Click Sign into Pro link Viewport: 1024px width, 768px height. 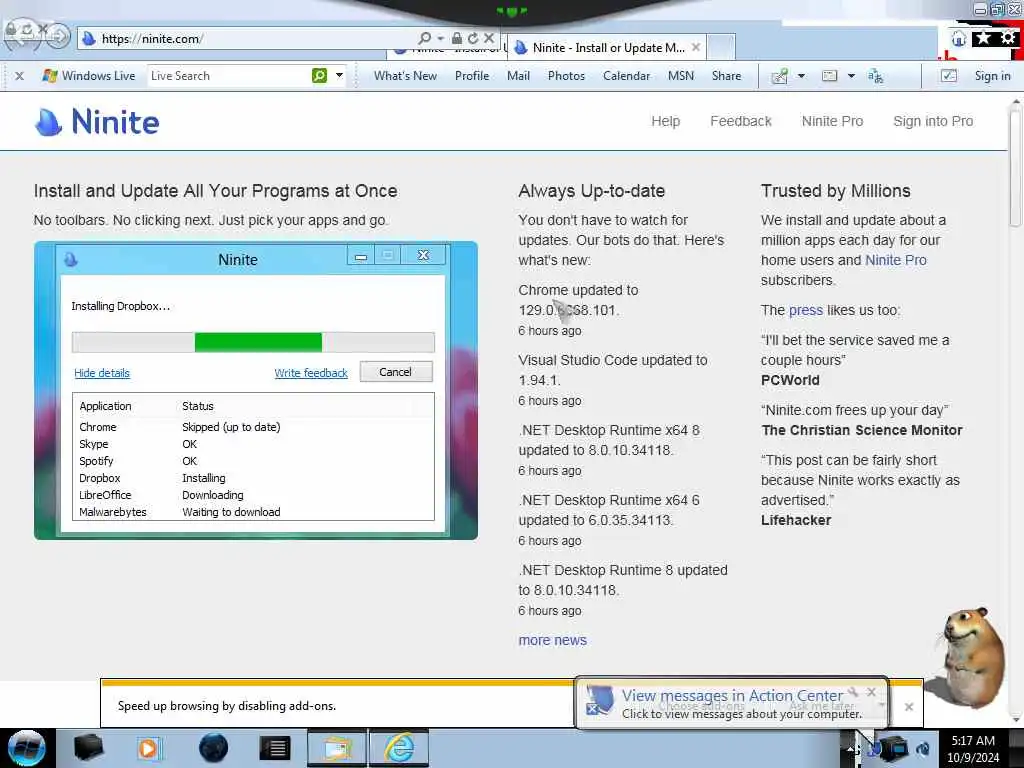click(933, 121)
